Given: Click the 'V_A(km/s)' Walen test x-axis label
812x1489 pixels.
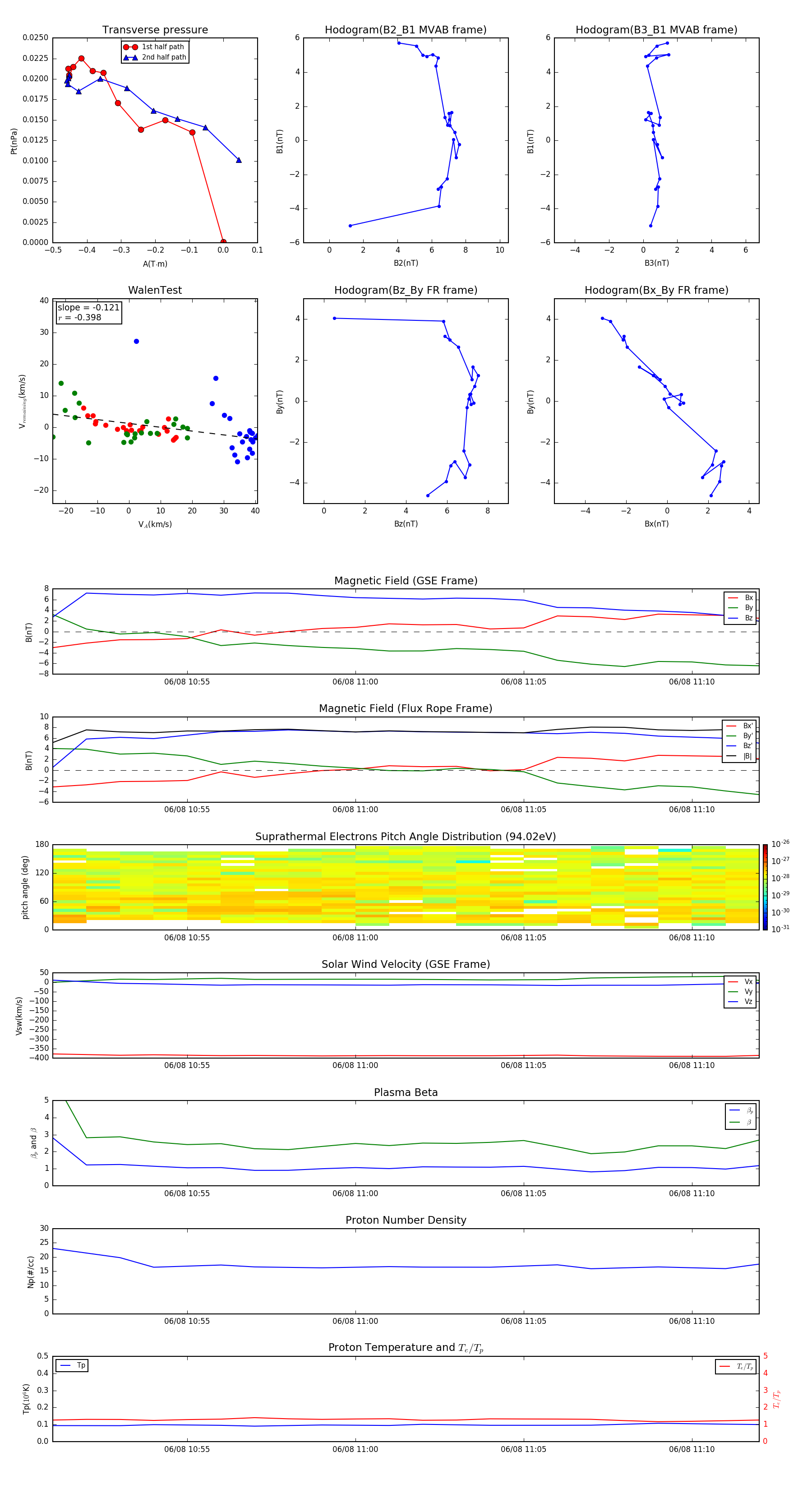Looking at the screenshot, I should click(155, 524).
